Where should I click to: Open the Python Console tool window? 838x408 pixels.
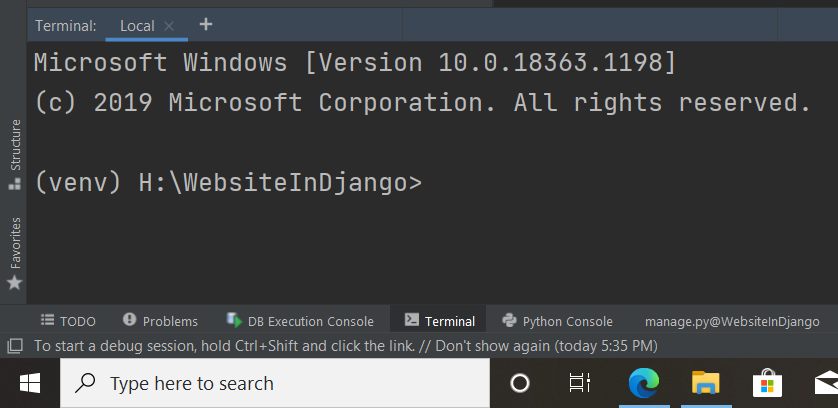click(558, 321)
